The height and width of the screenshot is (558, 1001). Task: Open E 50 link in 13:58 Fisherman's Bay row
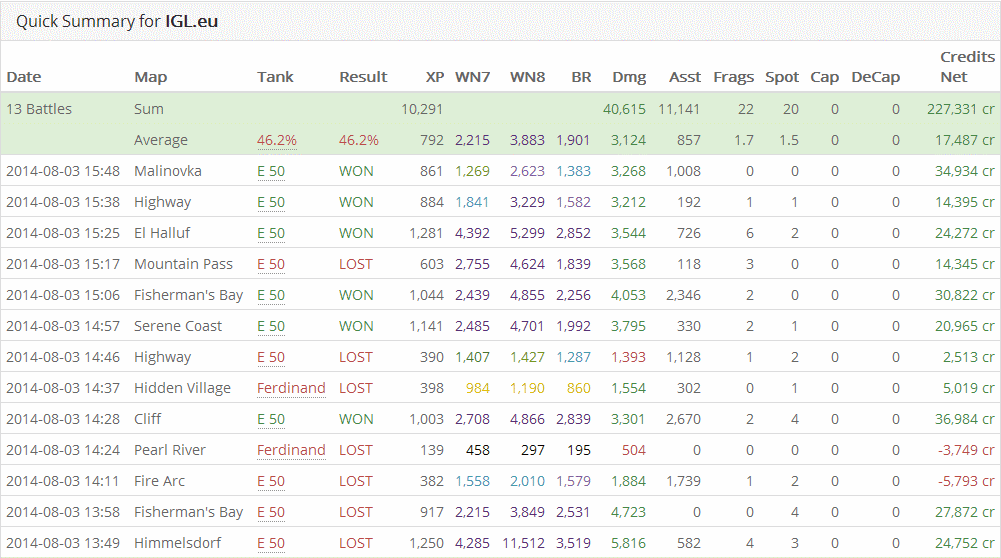click(x=271, y=512)
